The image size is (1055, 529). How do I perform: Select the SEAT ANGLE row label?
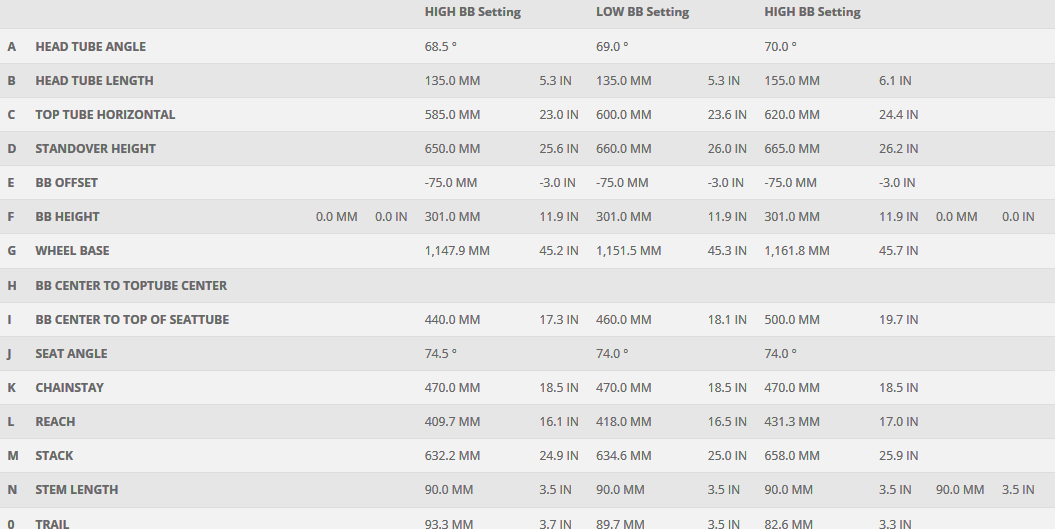[71, 354]
